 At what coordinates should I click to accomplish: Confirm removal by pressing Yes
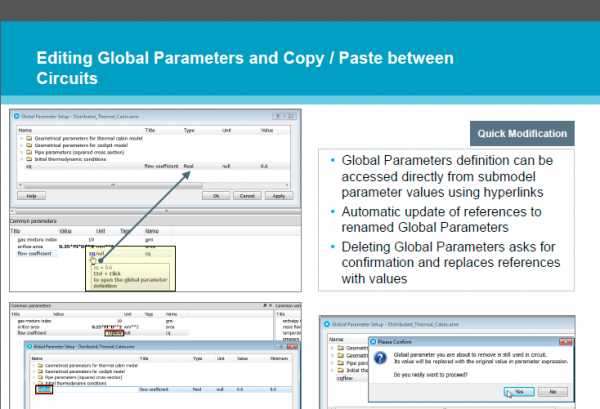coord(518,391)
